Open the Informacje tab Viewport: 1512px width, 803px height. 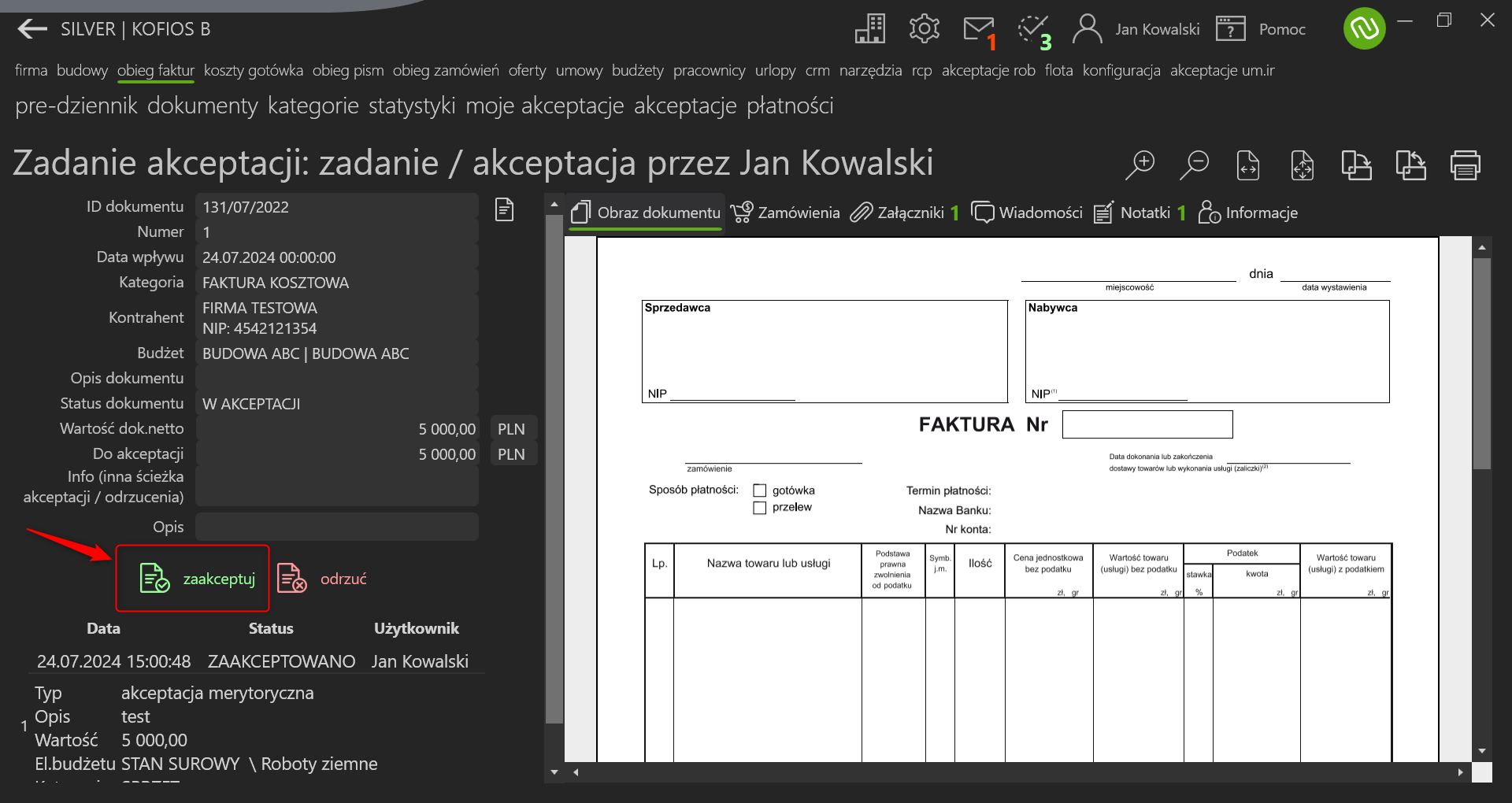coord(1247,213)
